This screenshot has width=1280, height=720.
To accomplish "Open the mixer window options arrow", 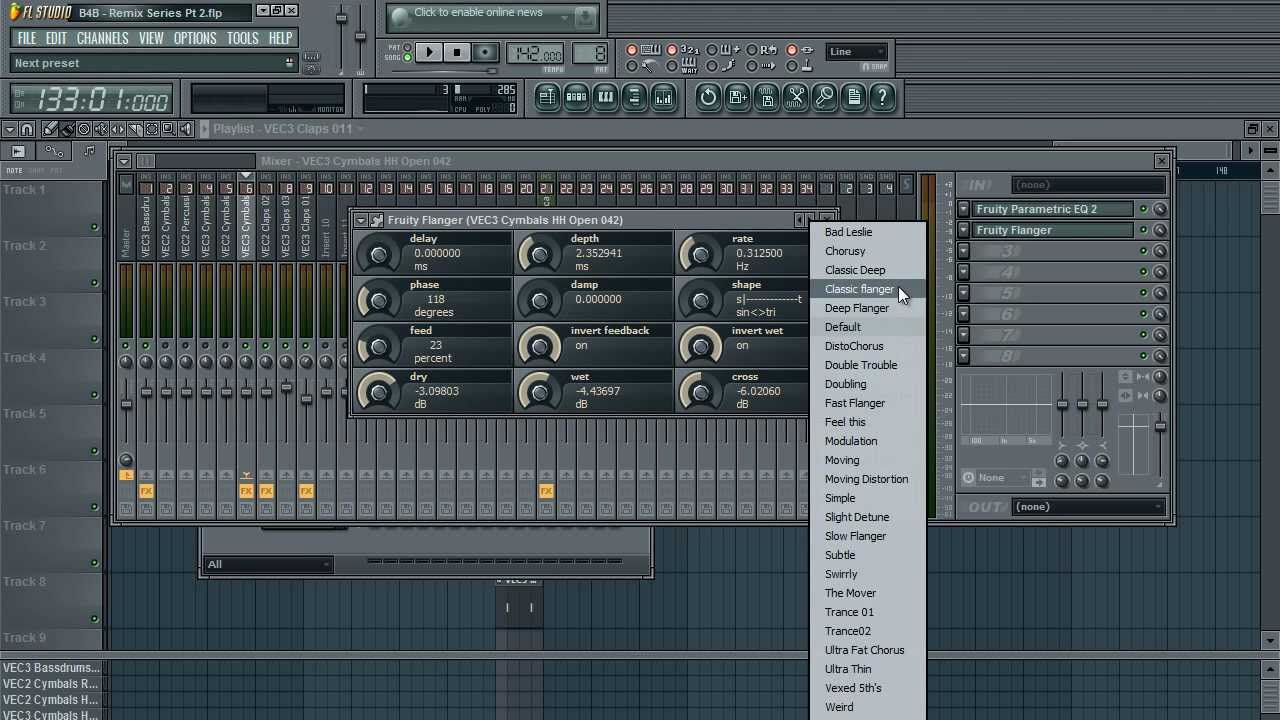I will (x=123, y=161).
